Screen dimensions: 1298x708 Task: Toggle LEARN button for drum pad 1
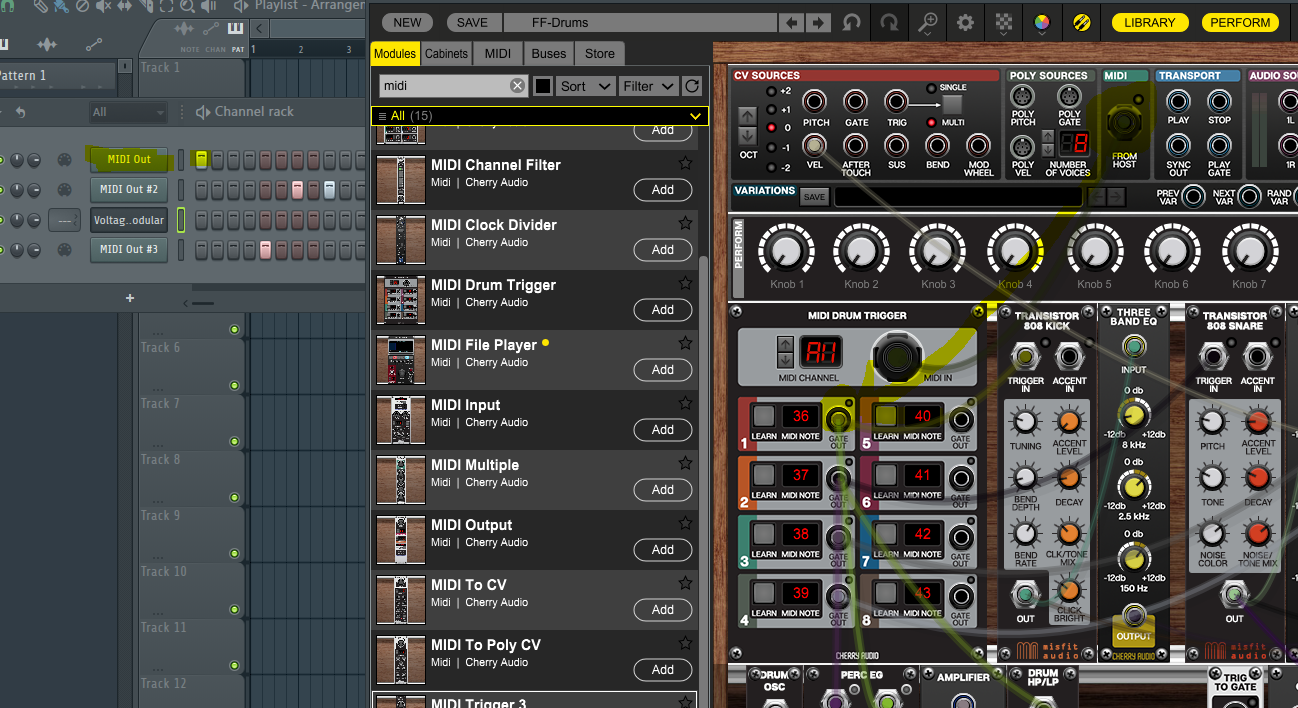point(764,417)
